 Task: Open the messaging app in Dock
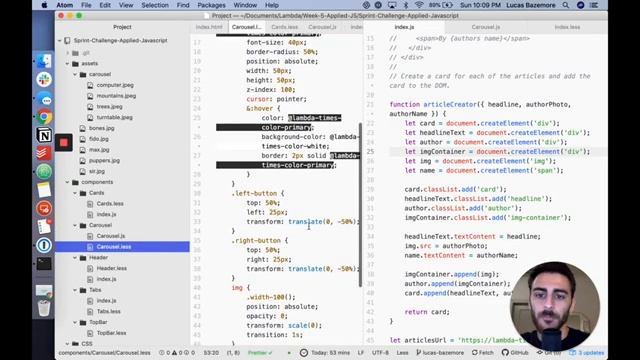pyautogui.click(x=44, y=99)
